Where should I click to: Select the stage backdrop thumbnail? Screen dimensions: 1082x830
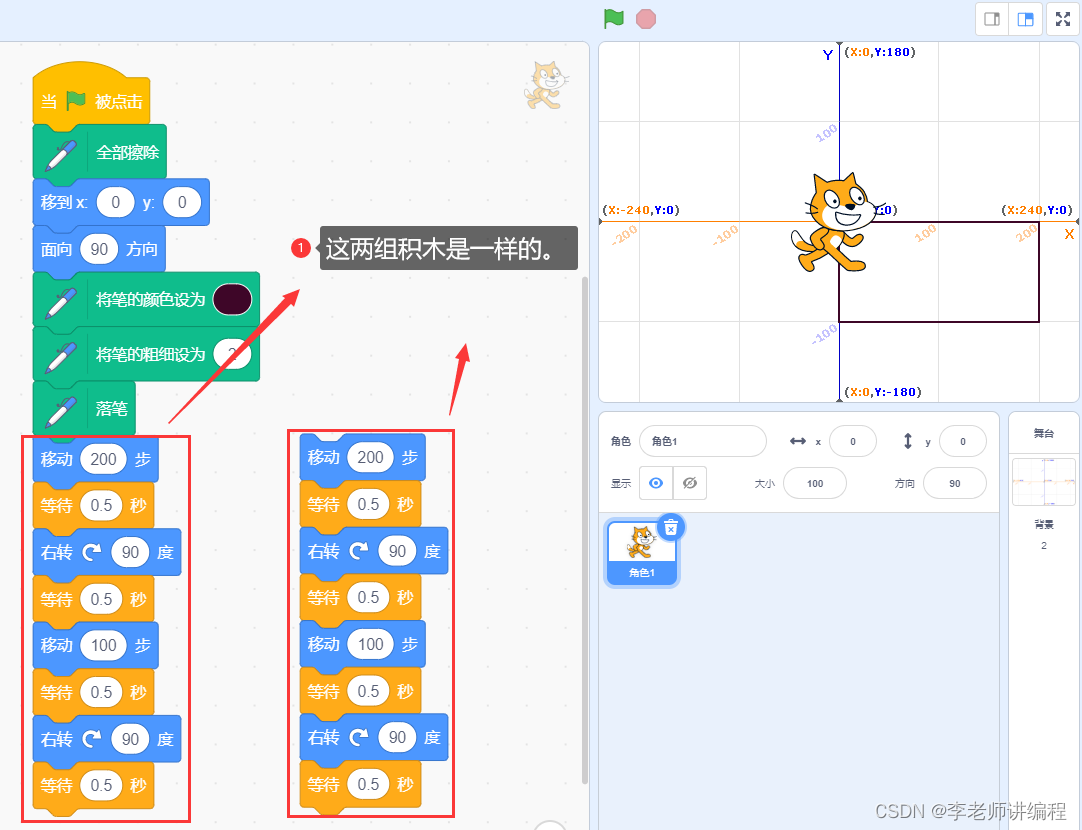pos(1044,482)
